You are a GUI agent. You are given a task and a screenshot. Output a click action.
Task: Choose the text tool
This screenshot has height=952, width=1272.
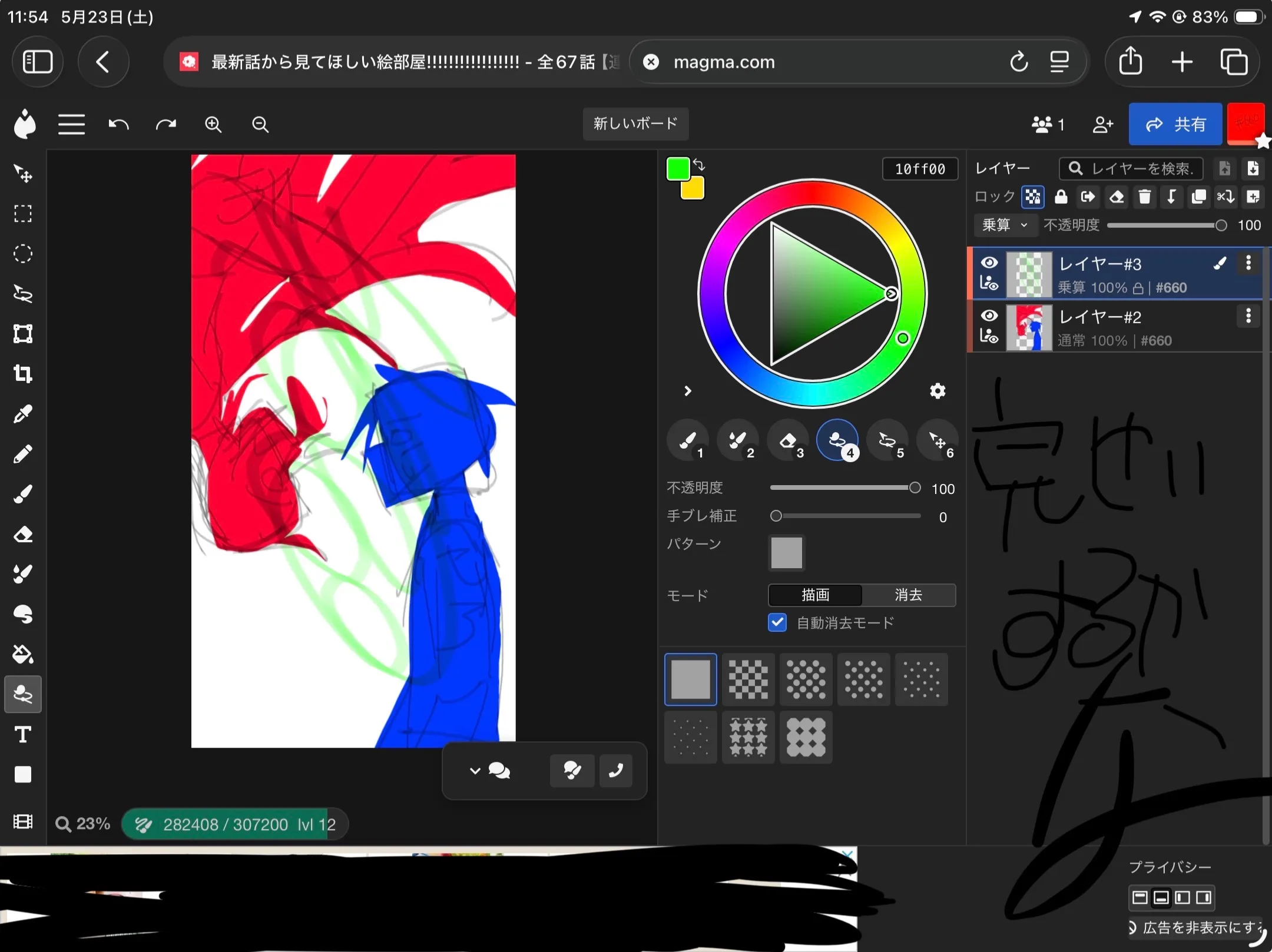(x=23, y=735)
